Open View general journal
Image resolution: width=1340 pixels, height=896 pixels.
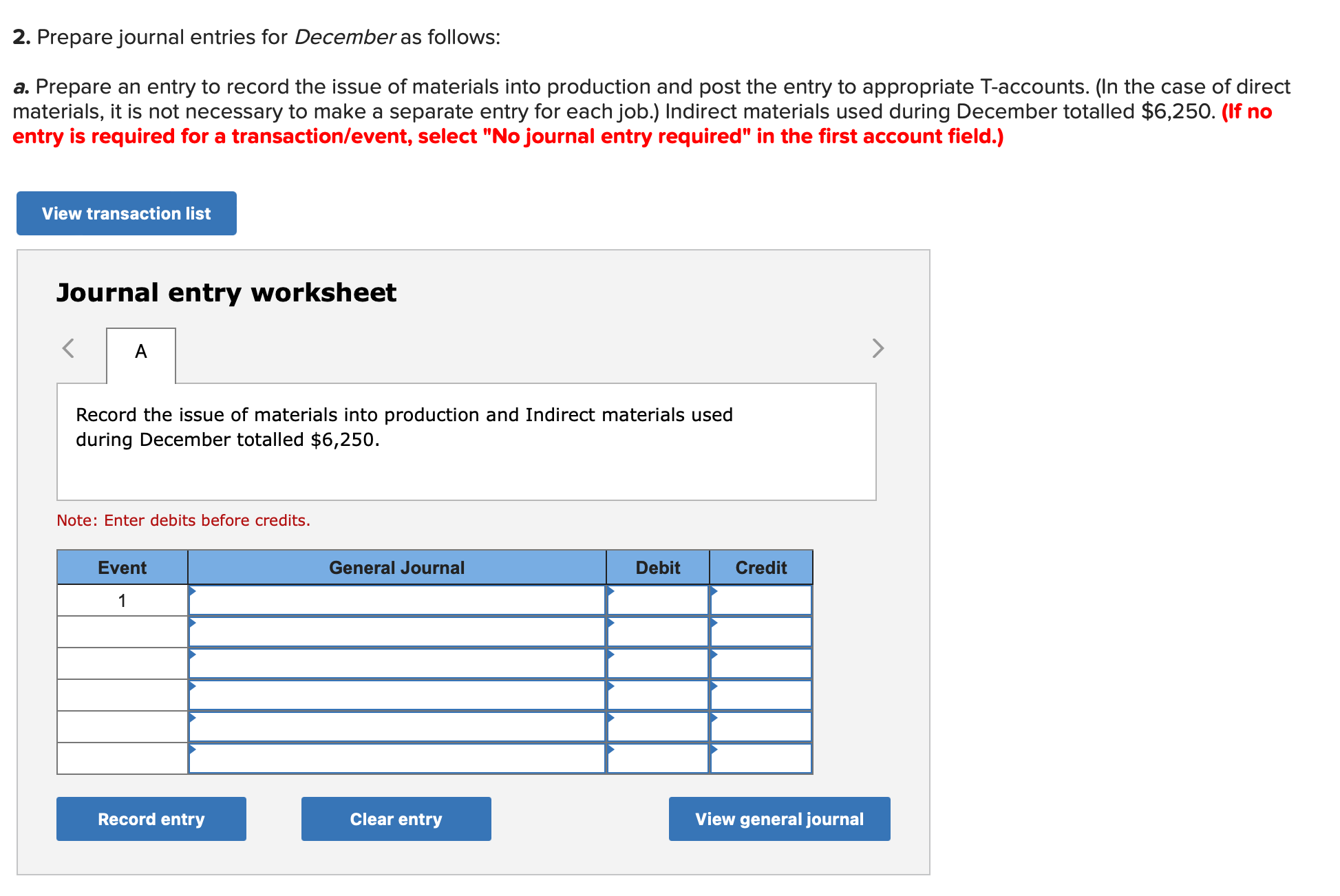click(779, 819)
